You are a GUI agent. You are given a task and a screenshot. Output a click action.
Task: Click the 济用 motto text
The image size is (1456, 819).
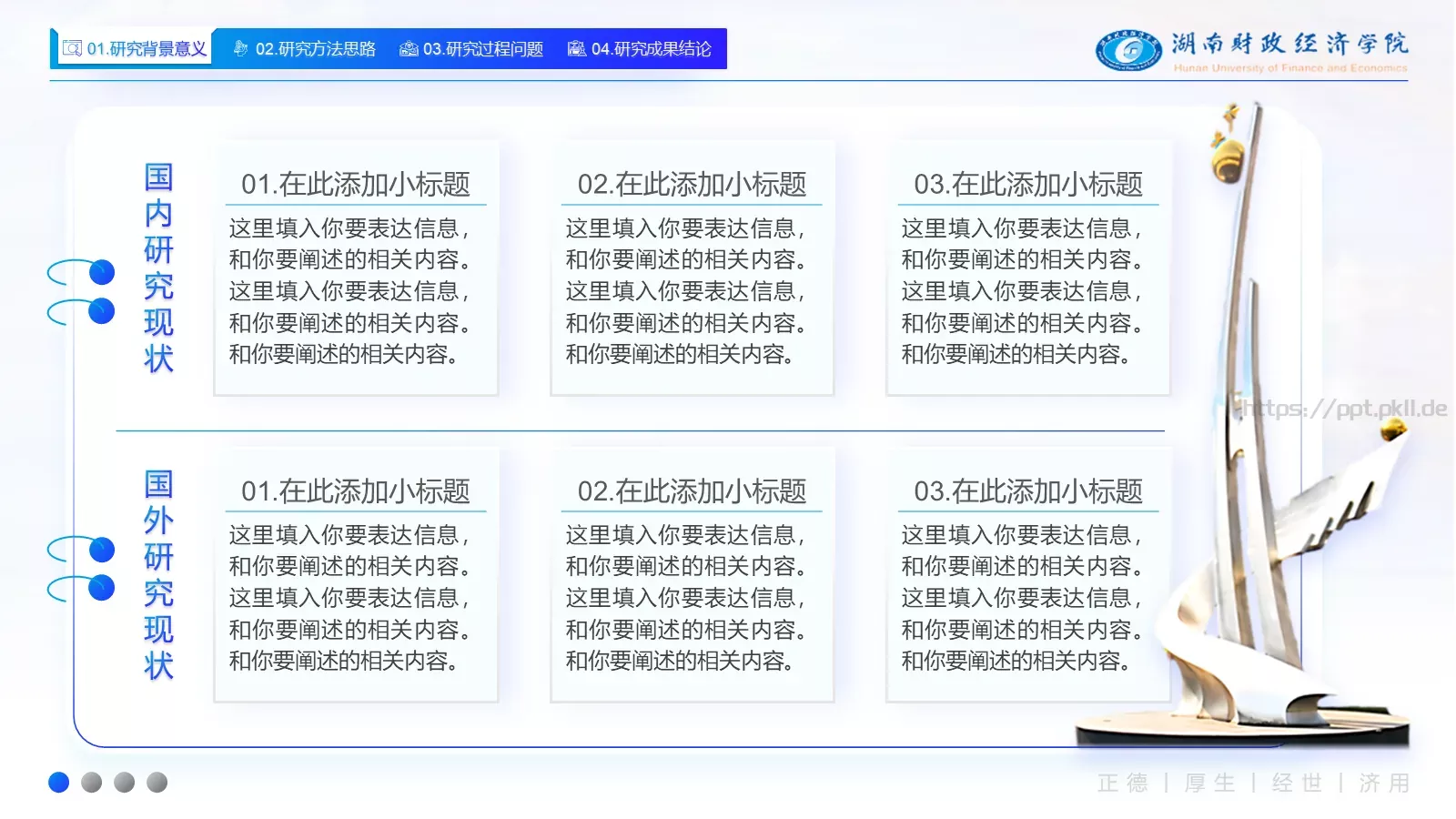(x=1384, y=783)
